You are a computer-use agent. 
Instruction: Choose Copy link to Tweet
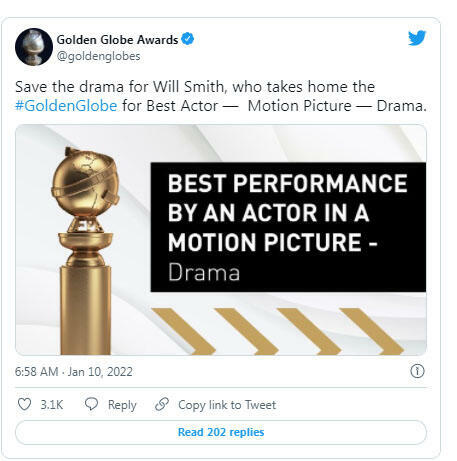[227, 405]
